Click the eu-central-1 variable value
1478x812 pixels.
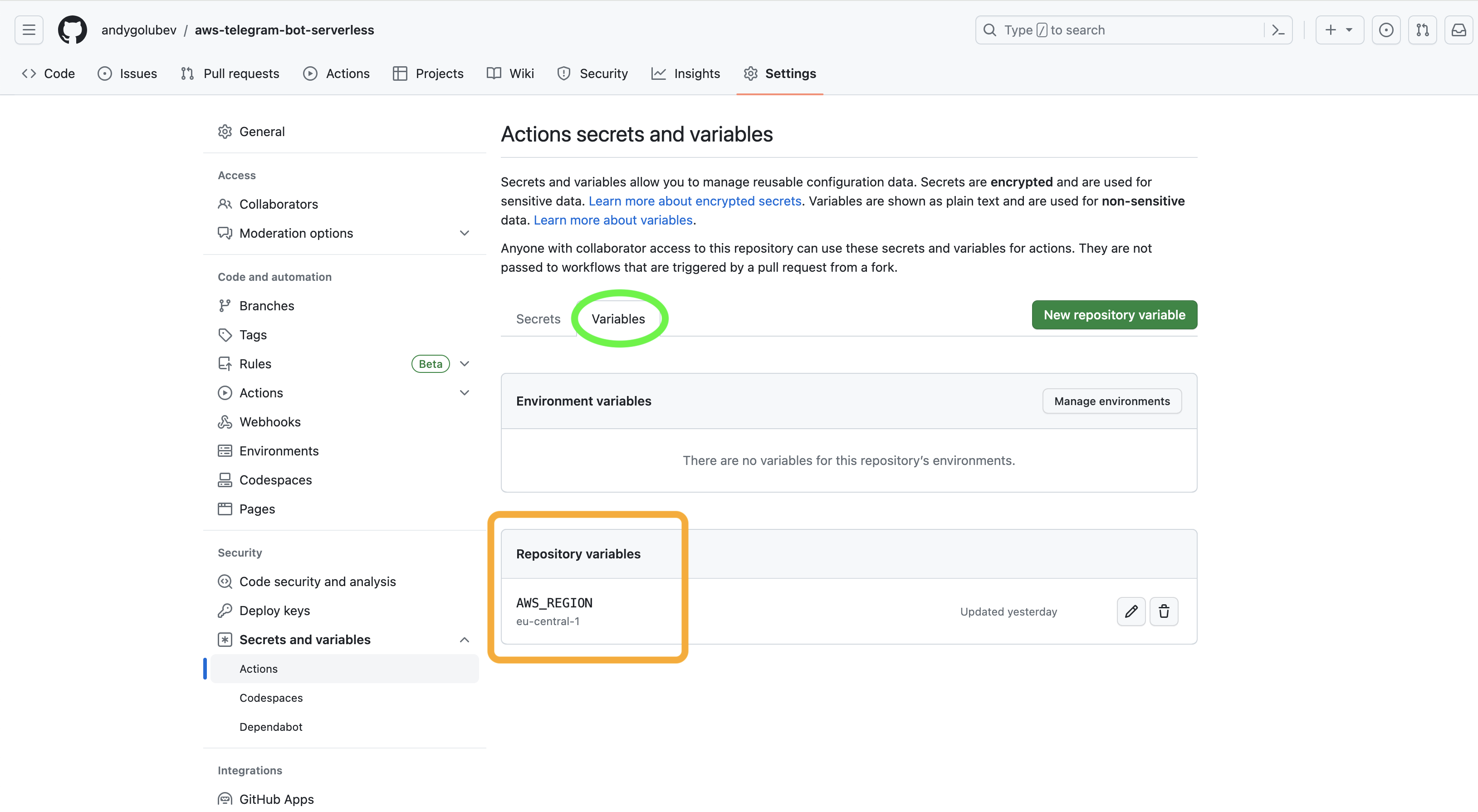coord(548,621)
